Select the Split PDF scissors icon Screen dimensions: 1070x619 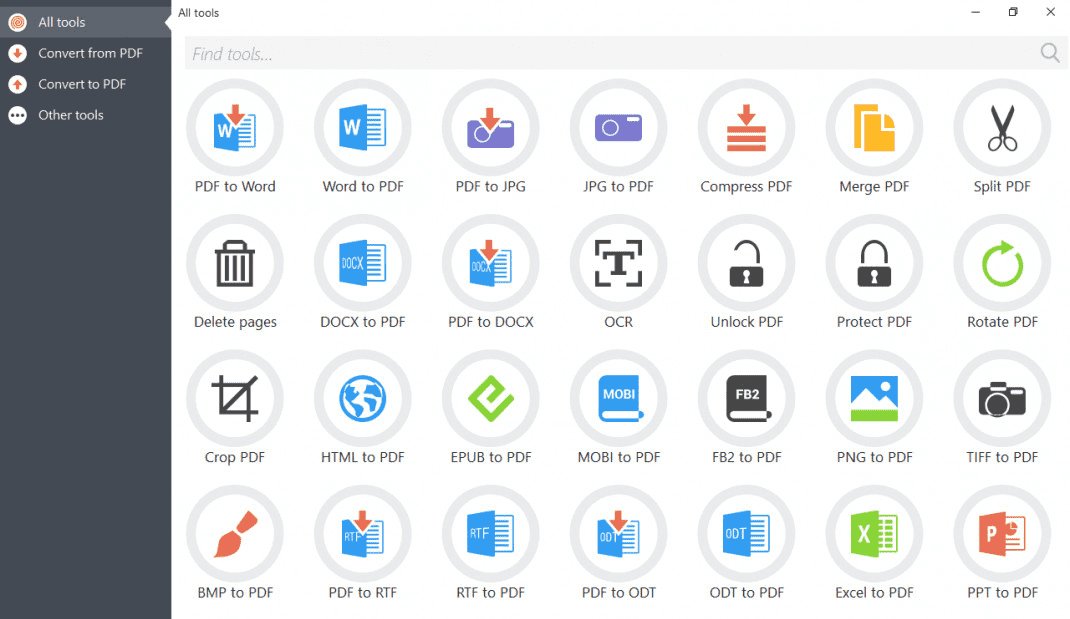(1002, 128)
